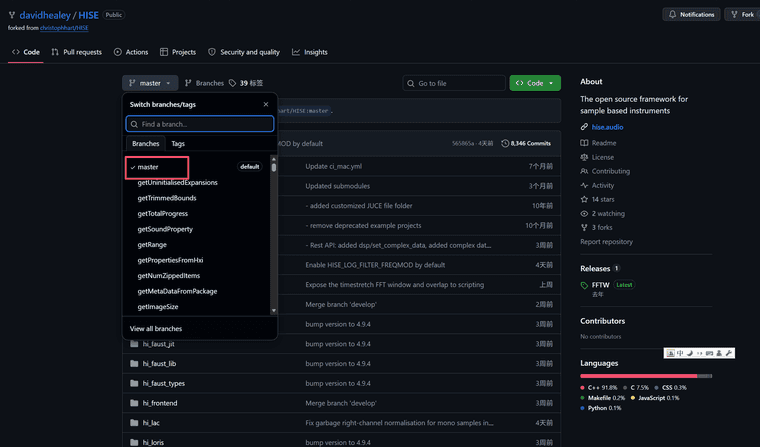Click the Contributing link in About

[x=611, y=171]
